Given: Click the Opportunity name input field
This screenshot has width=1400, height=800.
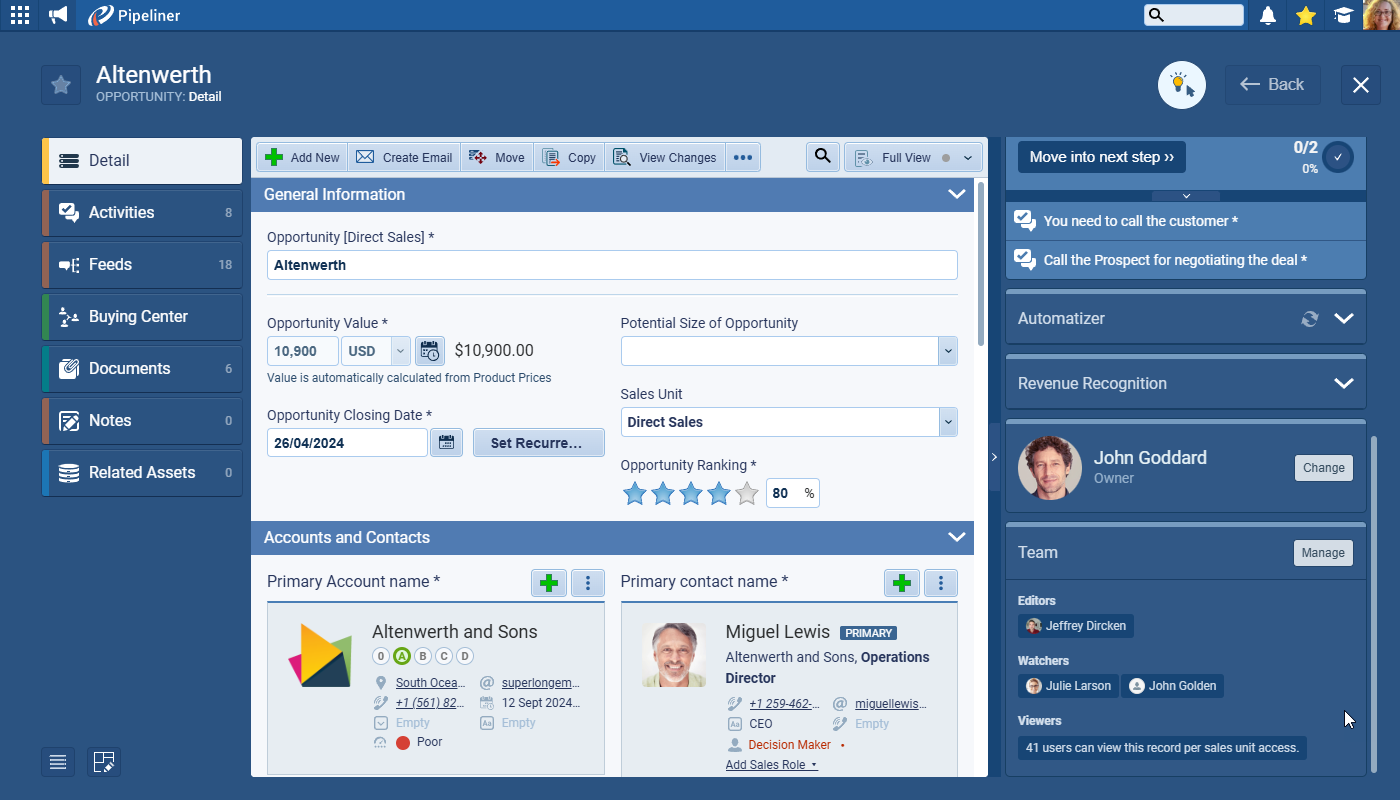Looking at the screenshot, I should 612,265.
